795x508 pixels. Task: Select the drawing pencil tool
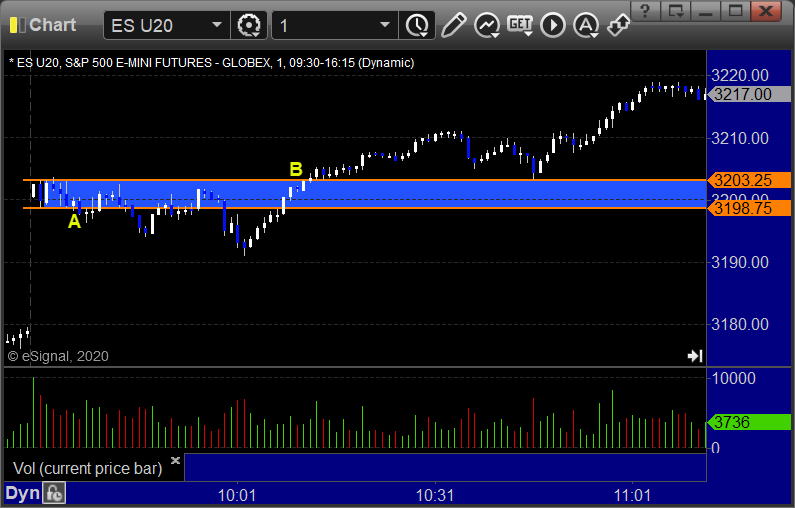pyautogui.click(x=453, y=25)
